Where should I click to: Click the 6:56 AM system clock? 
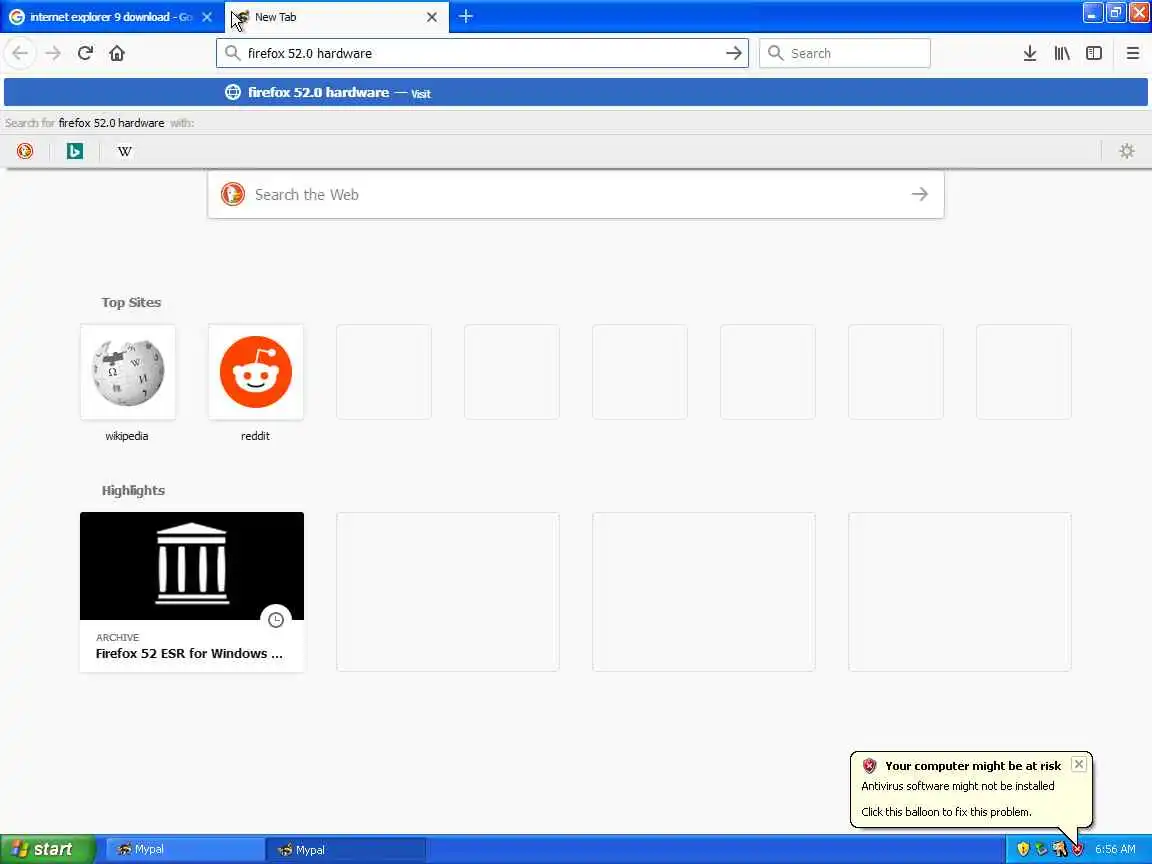coord(1115,849)
